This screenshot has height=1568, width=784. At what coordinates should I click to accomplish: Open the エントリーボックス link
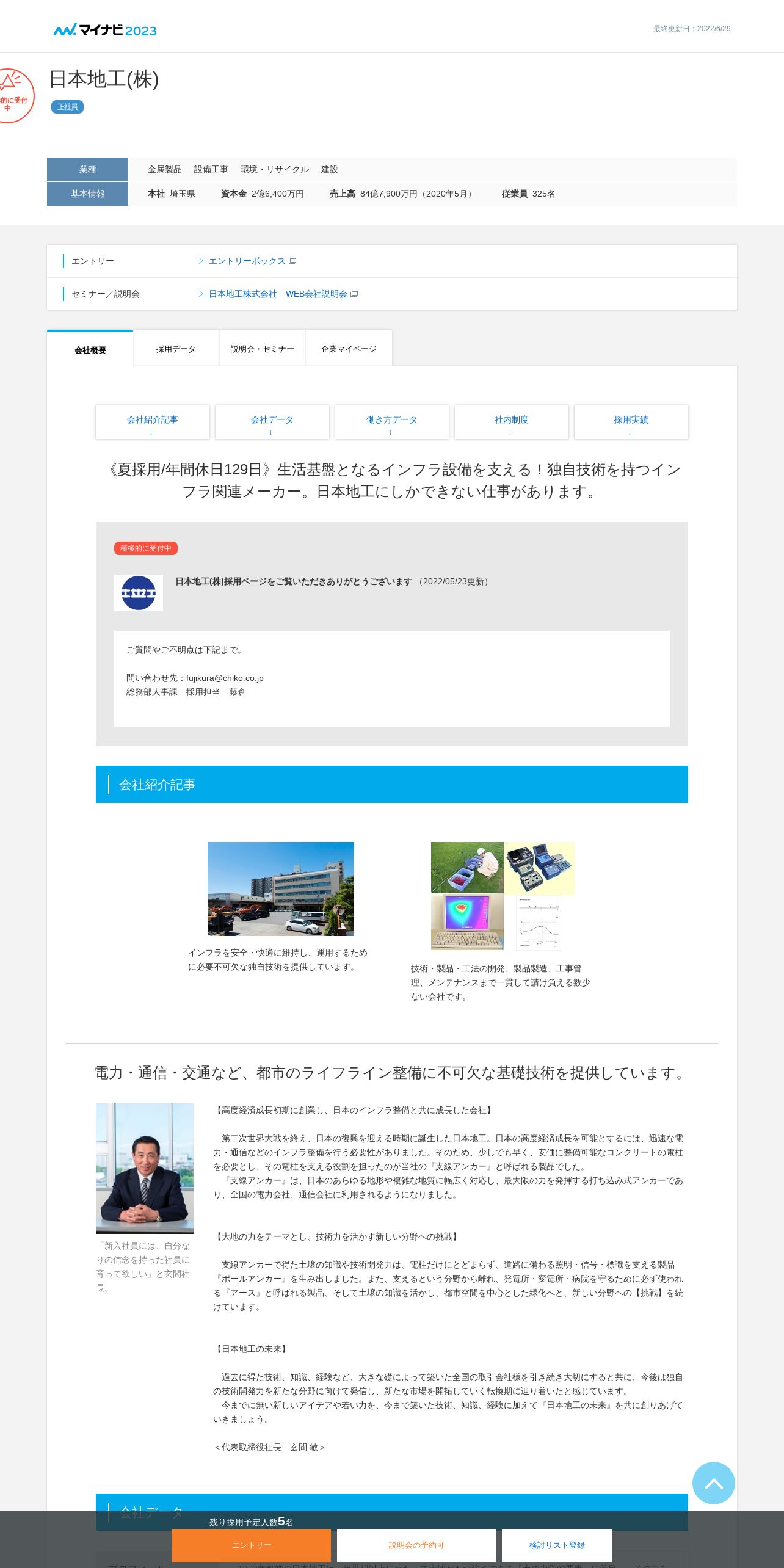pyautogui.click(x=247, y=261)
